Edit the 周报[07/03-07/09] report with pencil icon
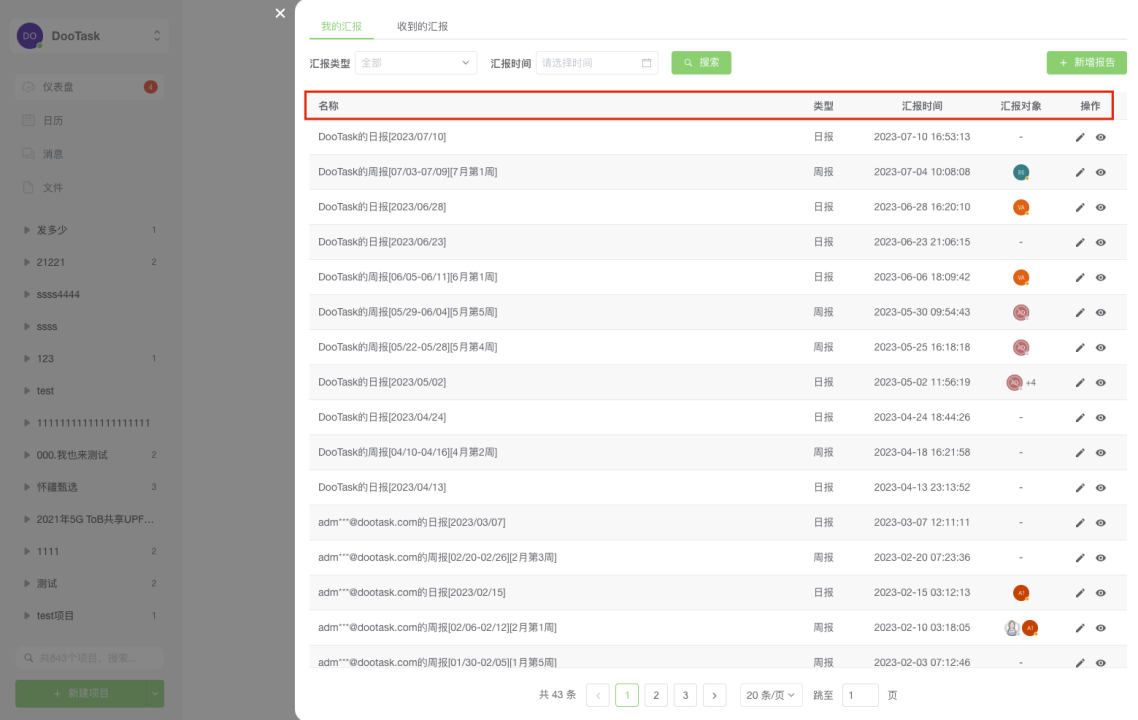 click(x=1080, y=172)
